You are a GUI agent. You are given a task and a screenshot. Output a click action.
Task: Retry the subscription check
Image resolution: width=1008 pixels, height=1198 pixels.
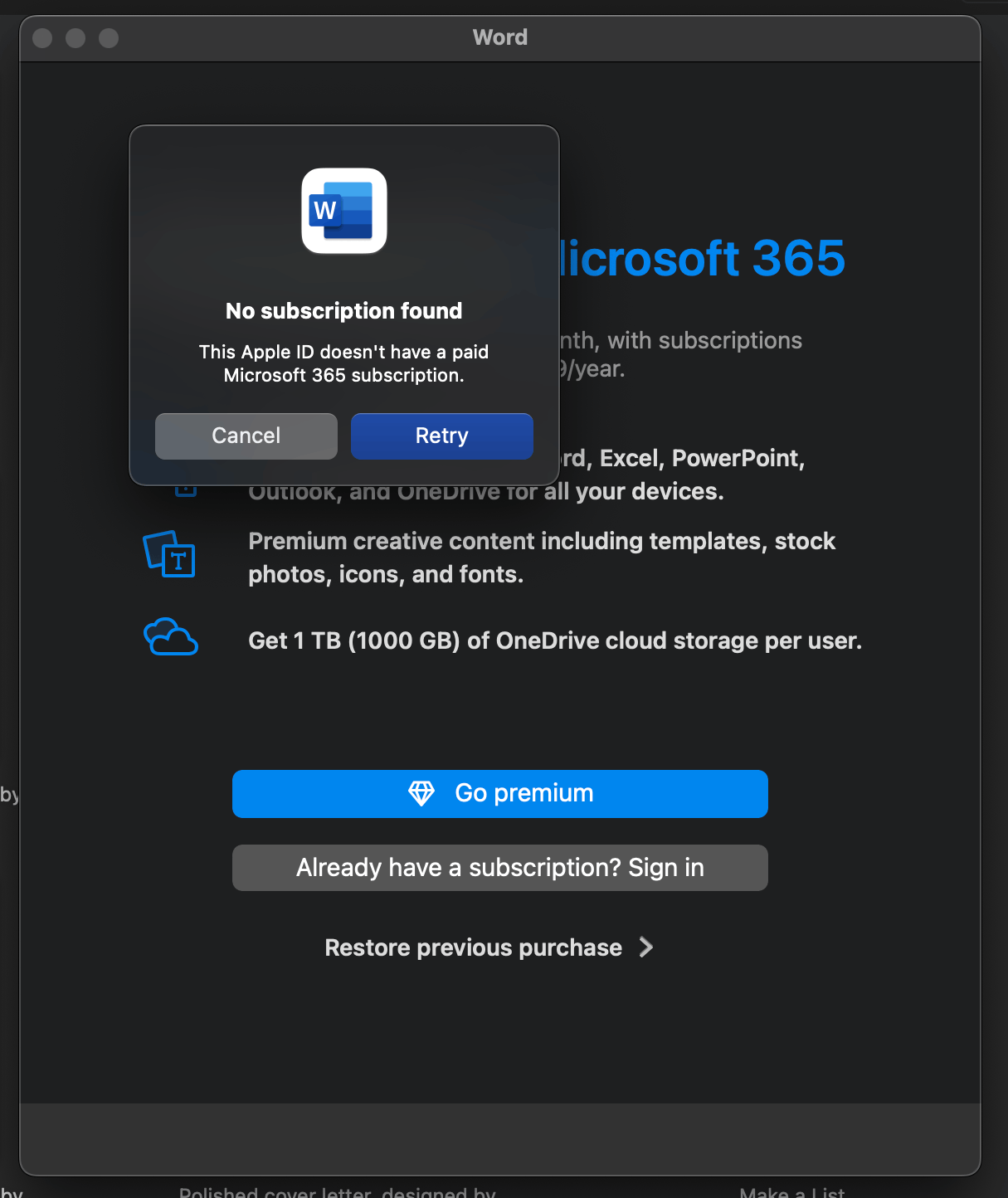(x=442, y=436)
